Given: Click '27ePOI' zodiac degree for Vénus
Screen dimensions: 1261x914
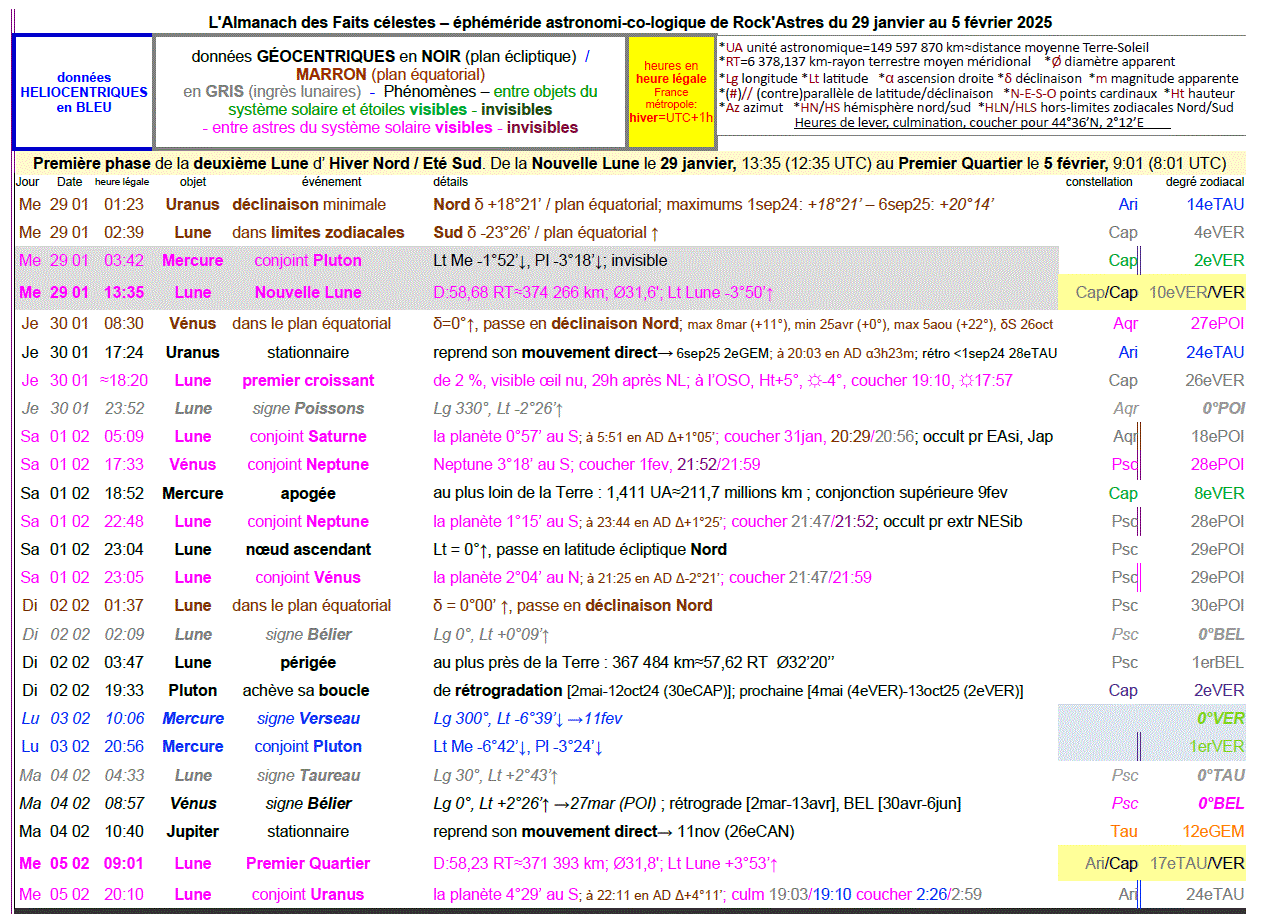Looking at the screenshot, I should (1218, 323).
